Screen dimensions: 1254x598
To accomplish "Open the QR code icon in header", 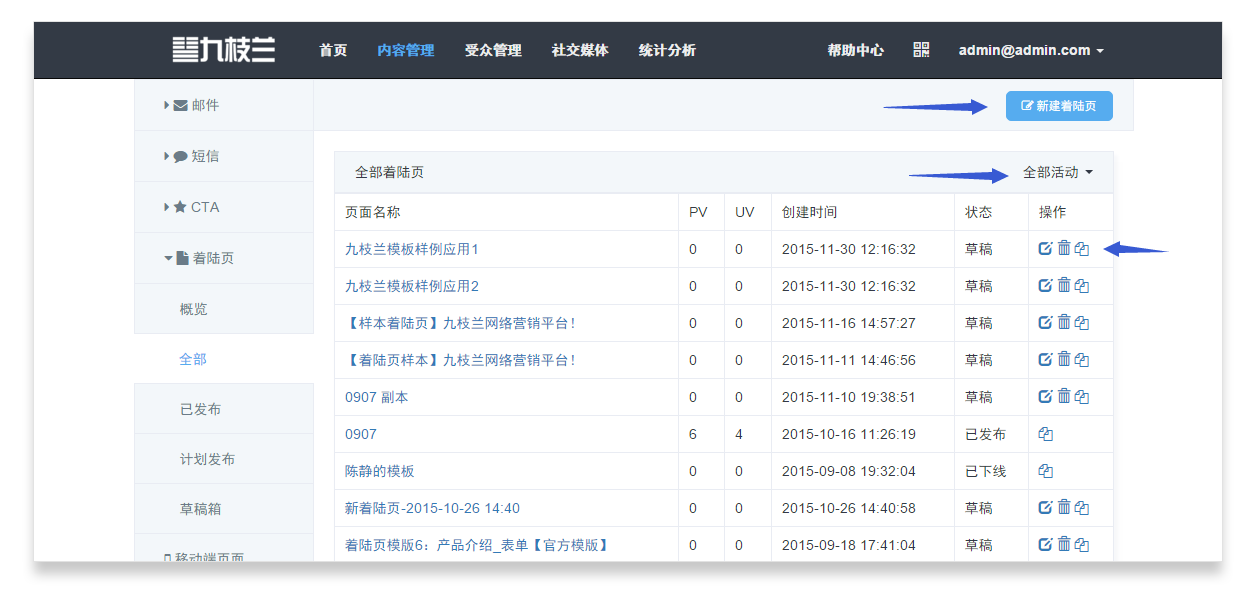I will [x=921, y=50].
